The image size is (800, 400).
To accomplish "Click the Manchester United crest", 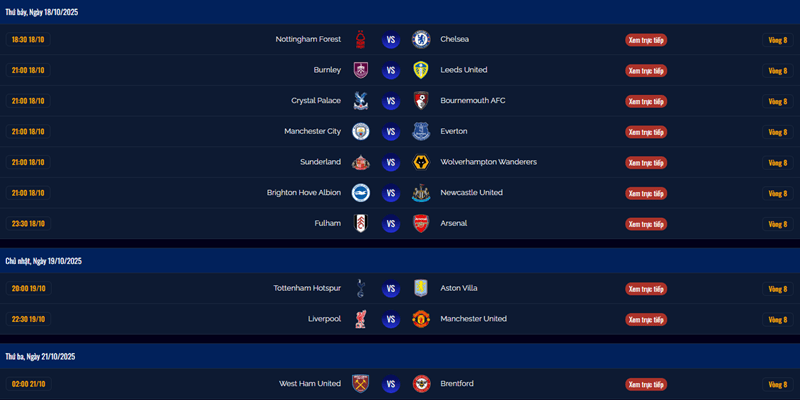I will point(421,319).
